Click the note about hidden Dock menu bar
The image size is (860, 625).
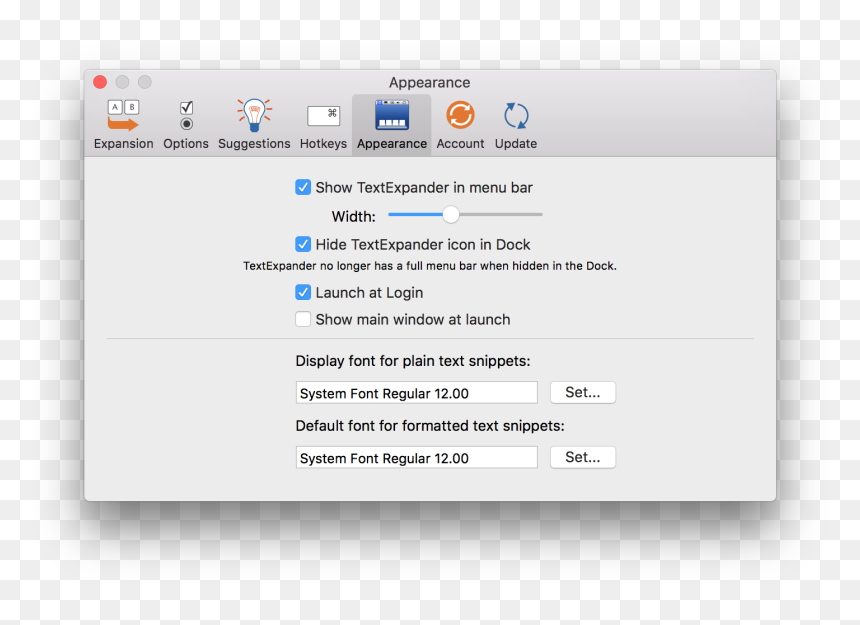click(430, 266)
